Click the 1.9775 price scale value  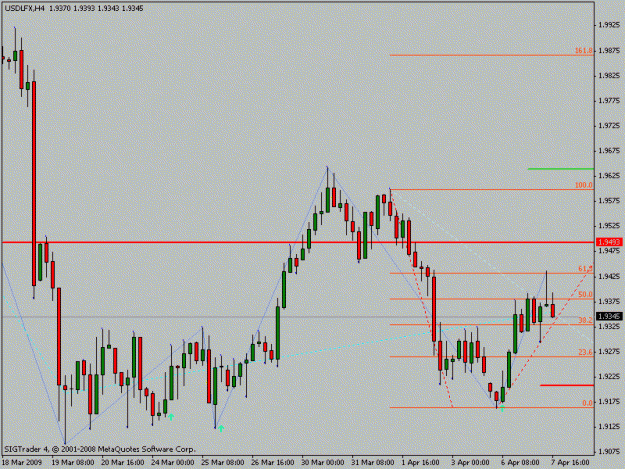click(x=609, y=100)
